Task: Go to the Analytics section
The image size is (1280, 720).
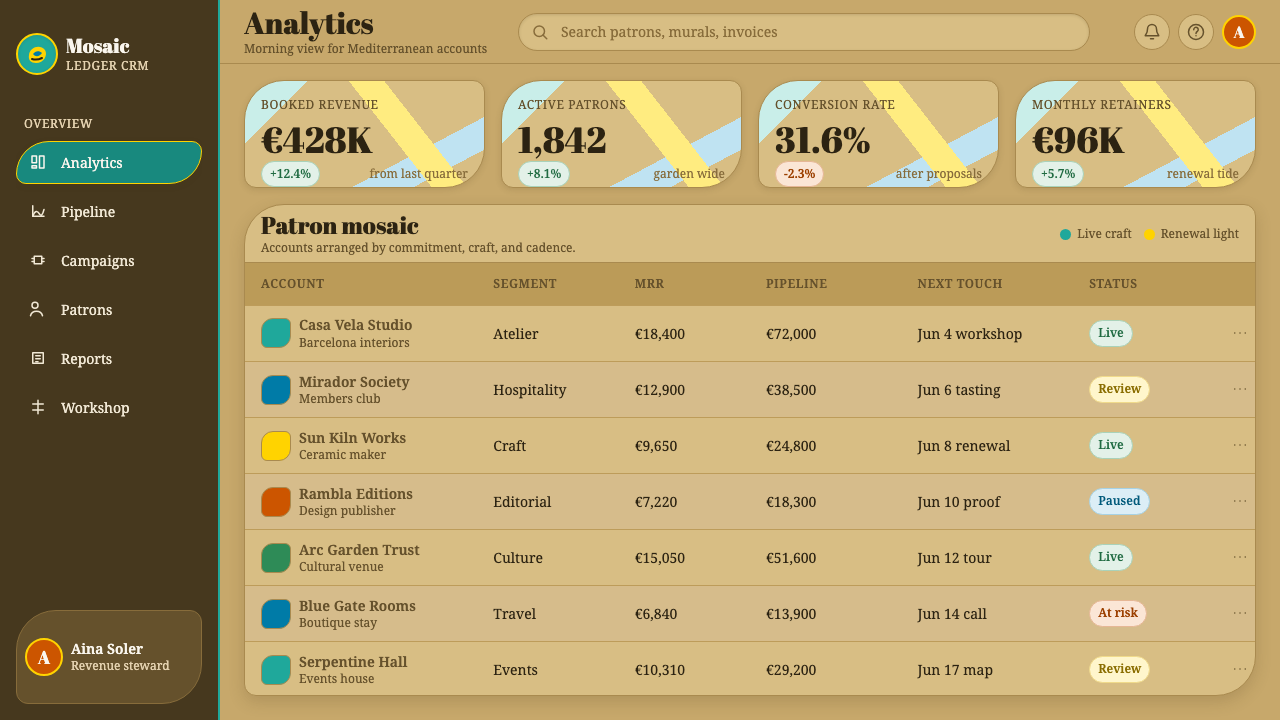Action: (109, 162)
